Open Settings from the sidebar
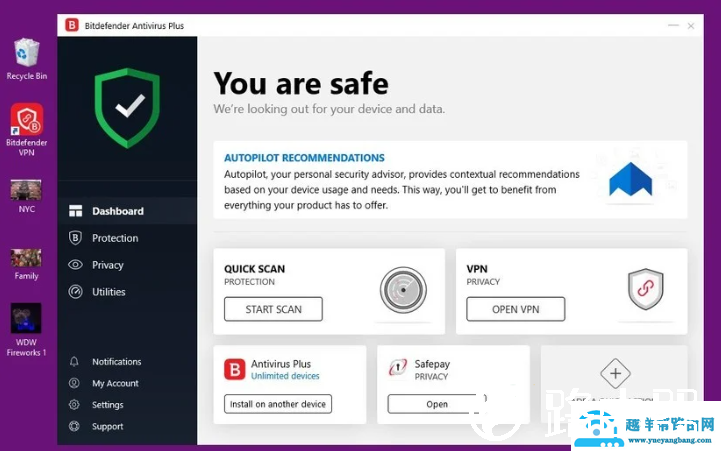 (x=108, y=405)
